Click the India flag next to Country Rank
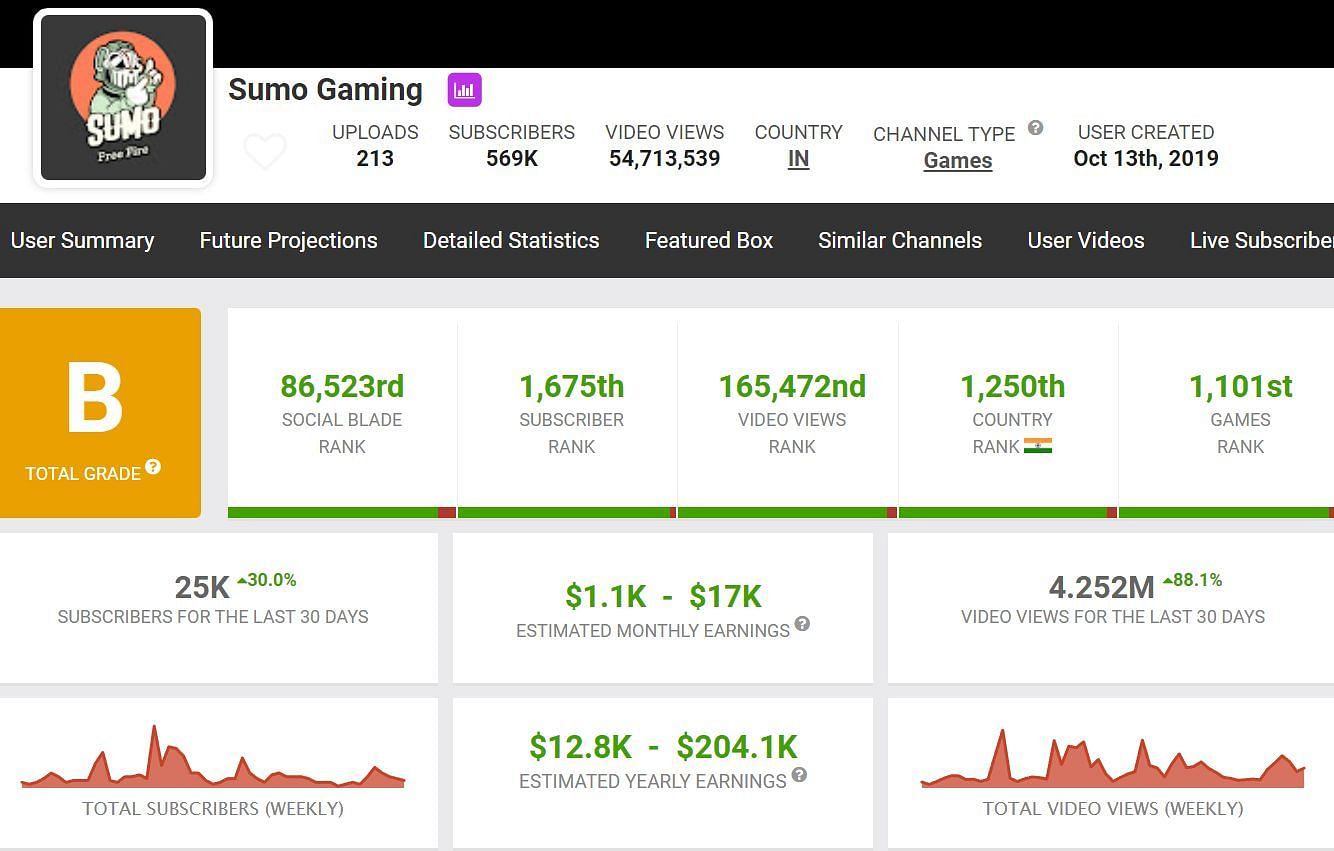This screenshot has width=1334, height=851. [x=1038, y=446]
